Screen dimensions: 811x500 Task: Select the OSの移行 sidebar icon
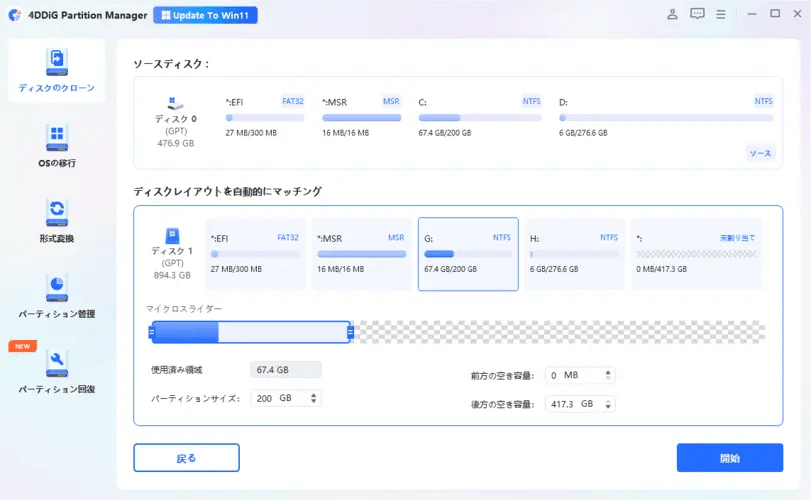[57, 138]
